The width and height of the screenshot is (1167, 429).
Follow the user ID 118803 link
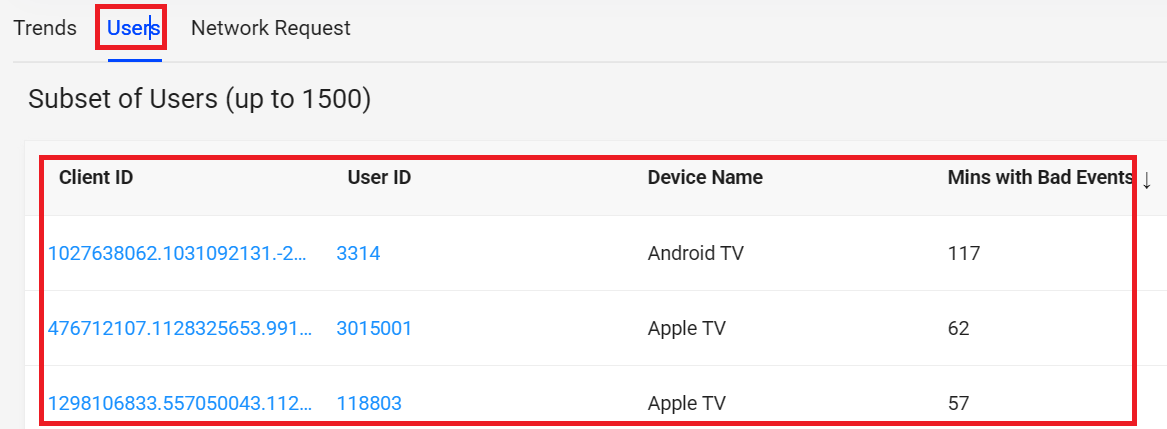(369, 403)
